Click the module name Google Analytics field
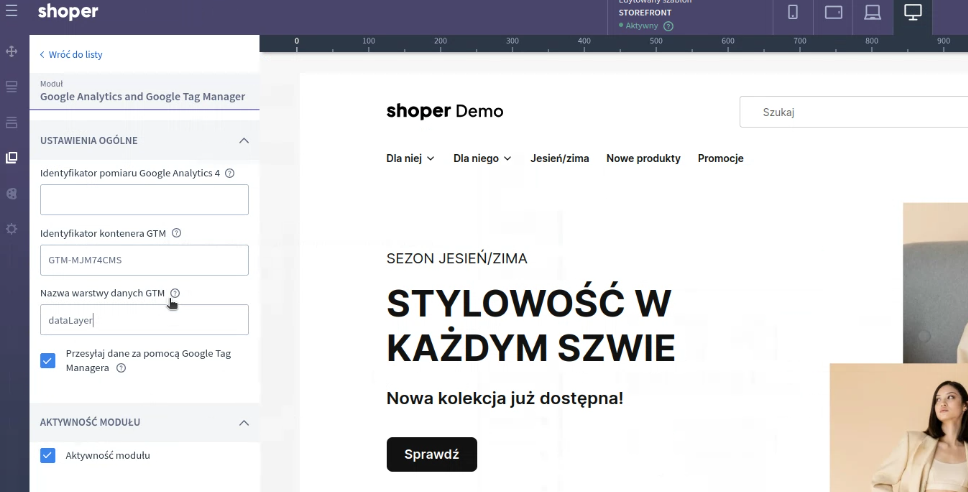The height and width of the screenshot is (492, 968). tap(144, 91)
